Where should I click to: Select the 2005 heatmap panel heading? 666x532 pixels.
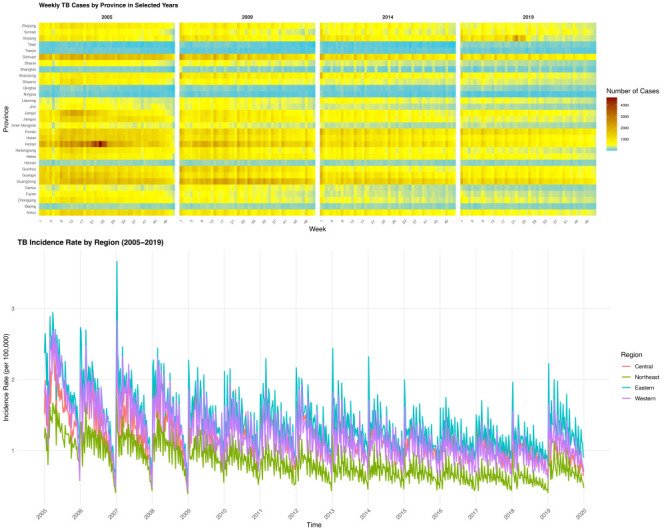(x=107, y=17)
